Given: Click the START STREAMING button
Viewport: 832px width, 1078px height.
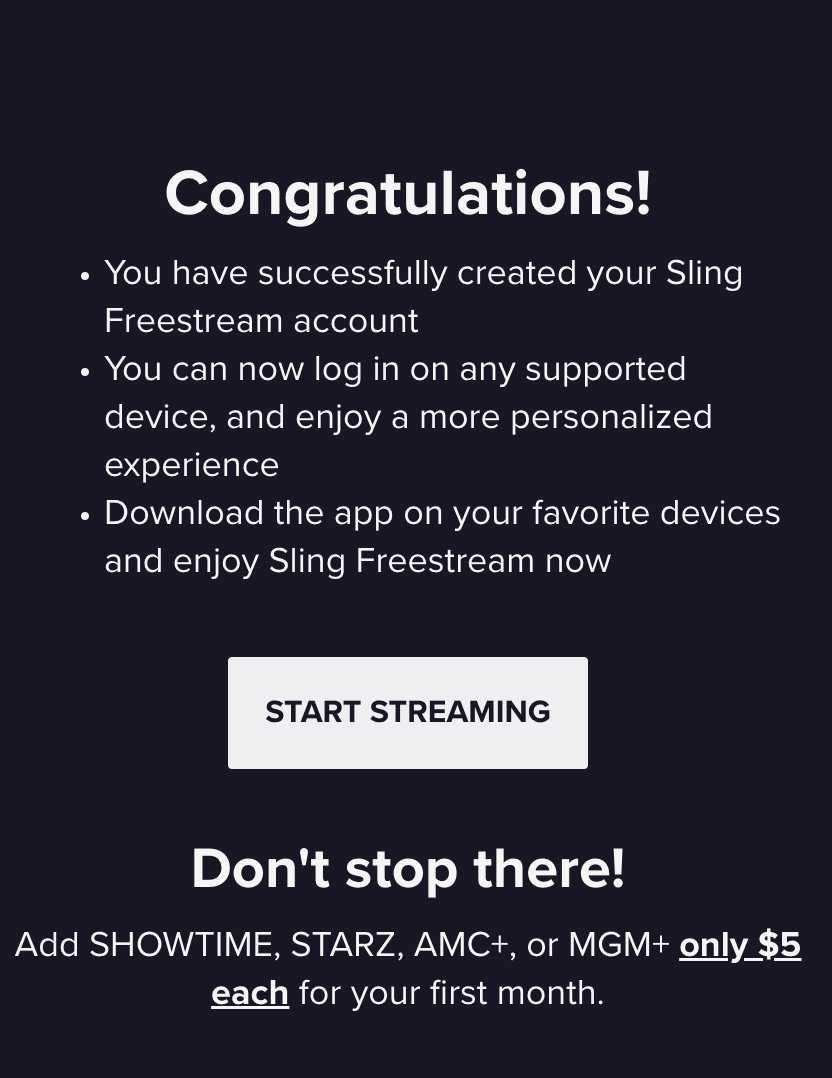Looking at the screenshot, I should click(x=407, y=712).
